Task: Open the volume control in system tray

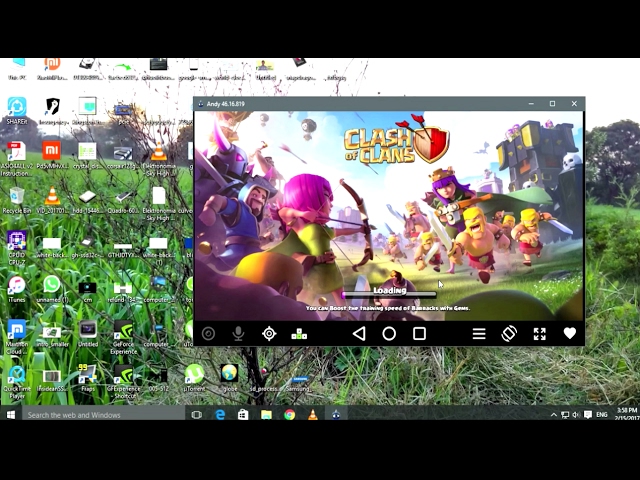Action: [x=576, y=415]
